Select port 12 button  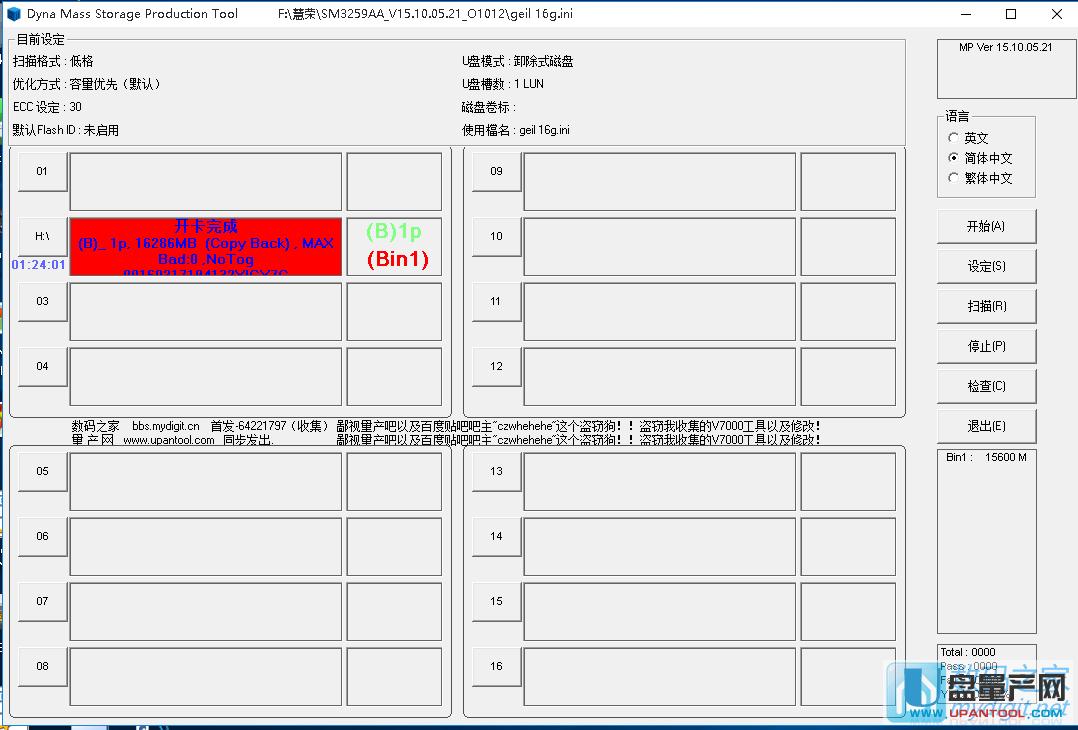pyautogui.click(x=496, y=366)
